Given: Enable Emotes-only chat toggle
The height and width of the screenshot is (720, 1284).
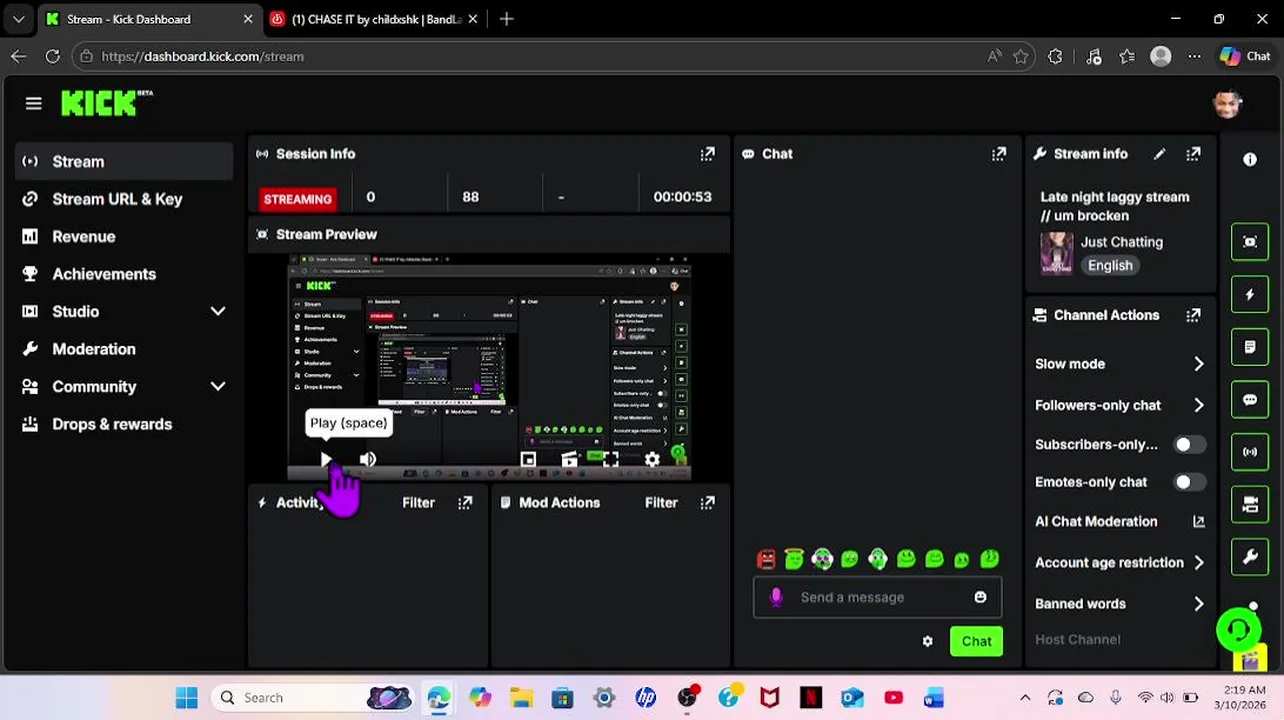Looking at the screenshot, I should pos(1189,482).
